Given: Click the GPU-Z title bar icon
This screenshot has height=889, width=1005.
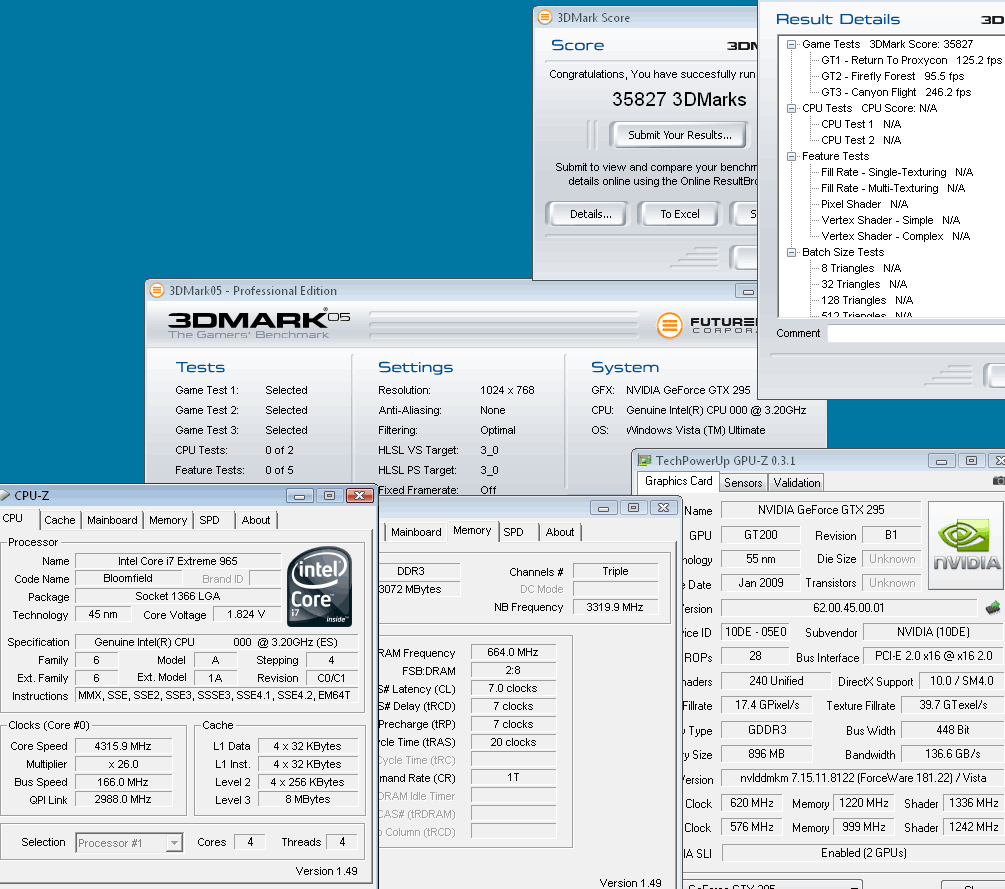Looking at the screenshot, I should [644, 460].
